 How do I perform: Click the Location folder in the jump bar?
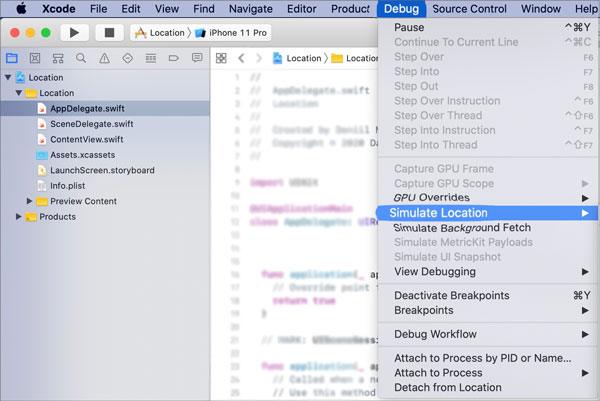[x=355, y=58]
